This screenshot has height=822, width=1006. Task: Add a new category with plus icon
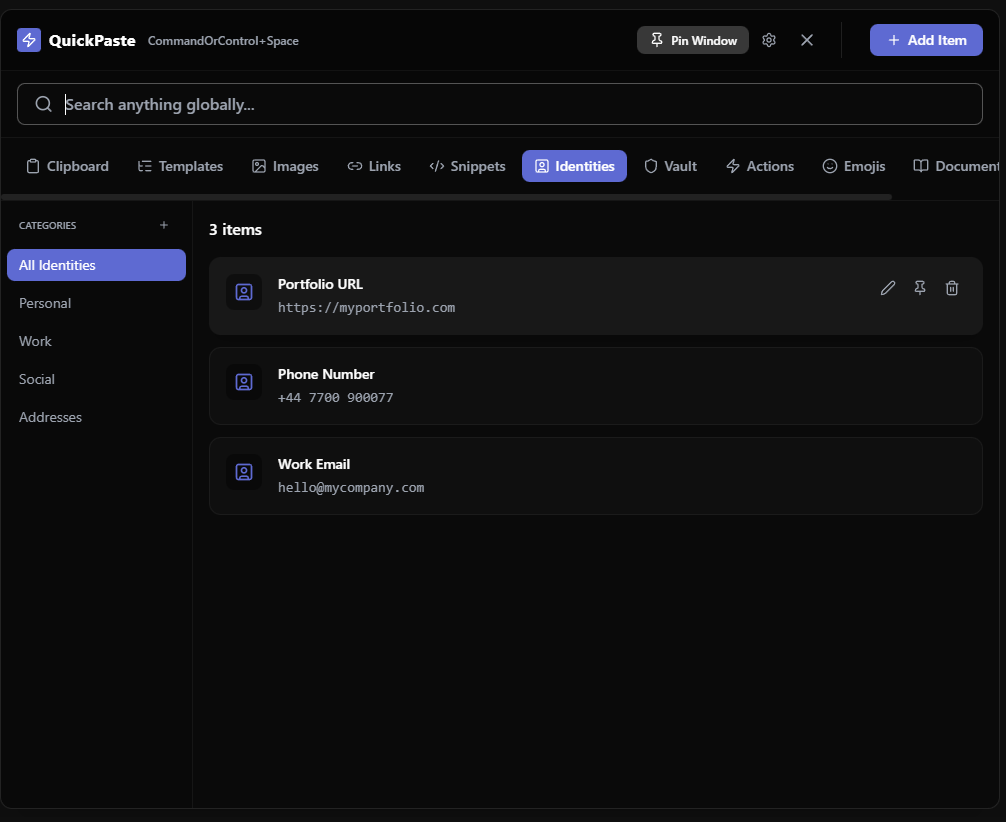164,225
